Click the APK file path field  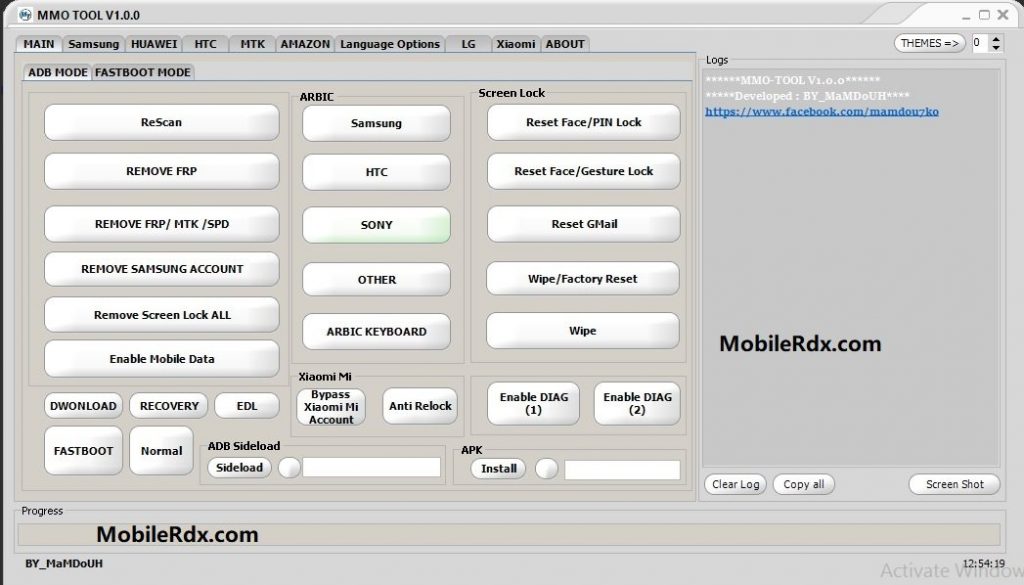(622, 470)
